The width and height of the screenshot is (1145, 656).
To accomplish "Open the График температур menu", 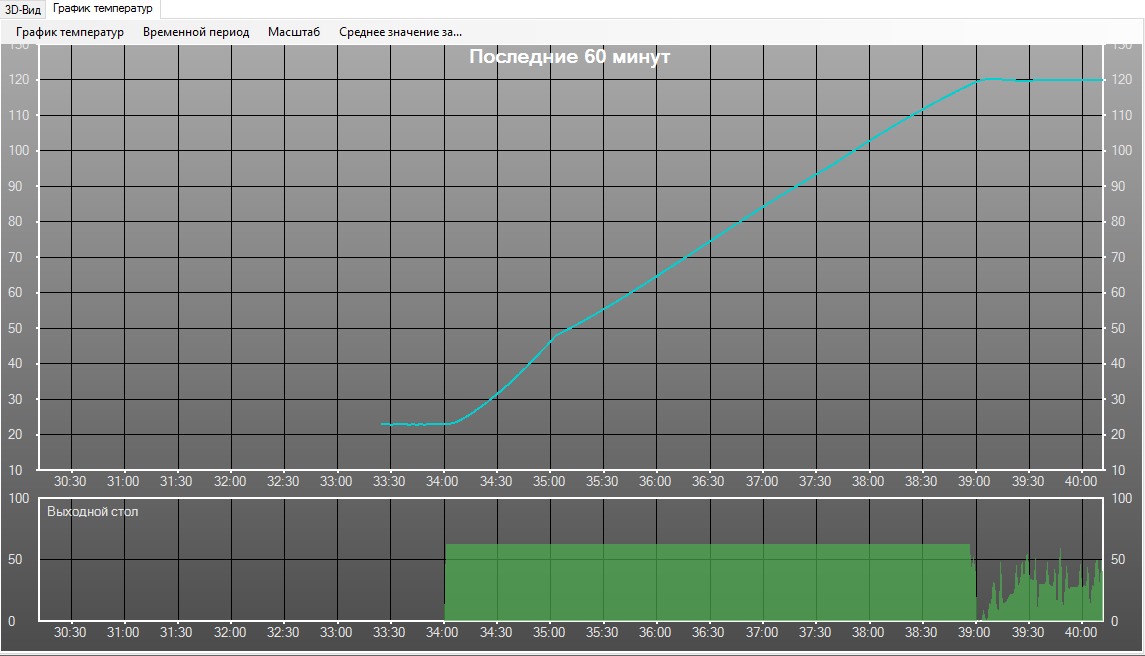I will point(70,32).
